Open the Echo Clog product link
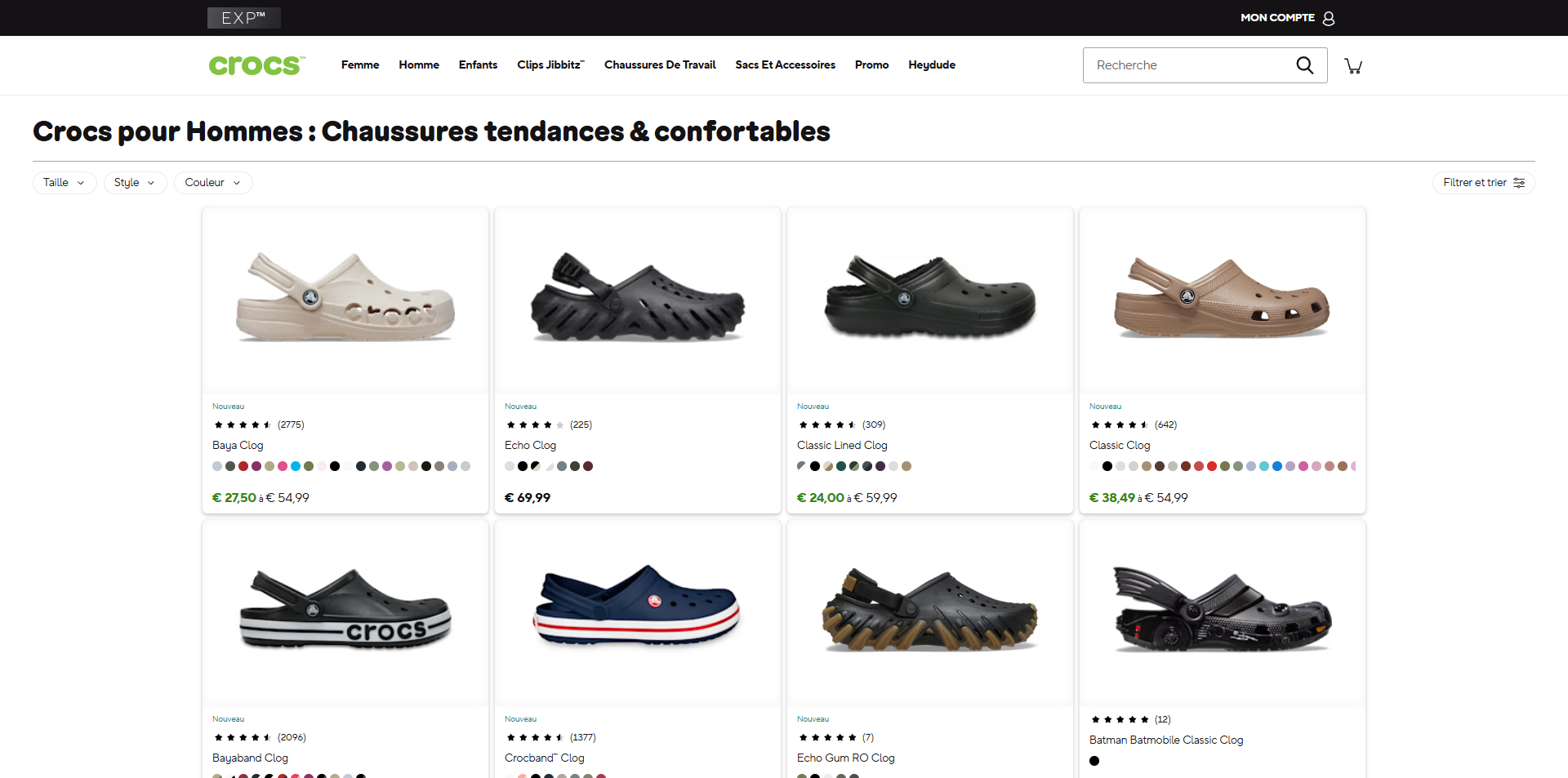This screenshot has width=1568, height=778. (x=530, y=445)
